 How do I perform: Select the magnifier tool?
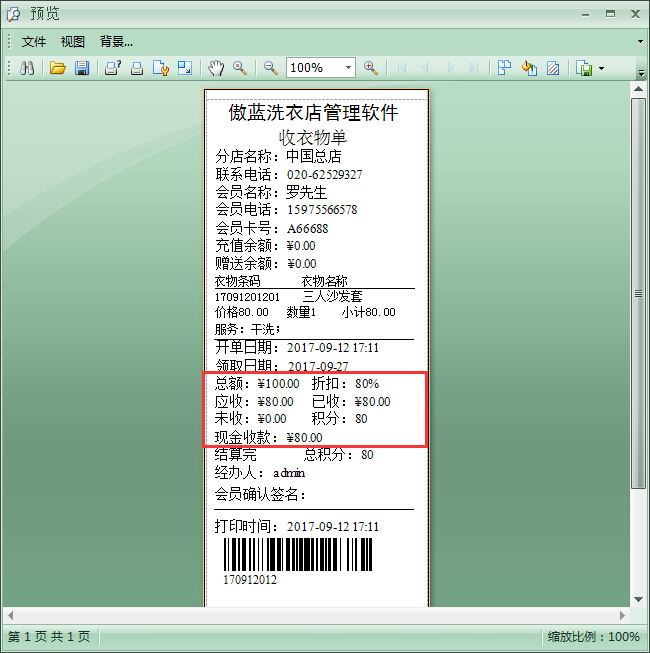point(240,68)
